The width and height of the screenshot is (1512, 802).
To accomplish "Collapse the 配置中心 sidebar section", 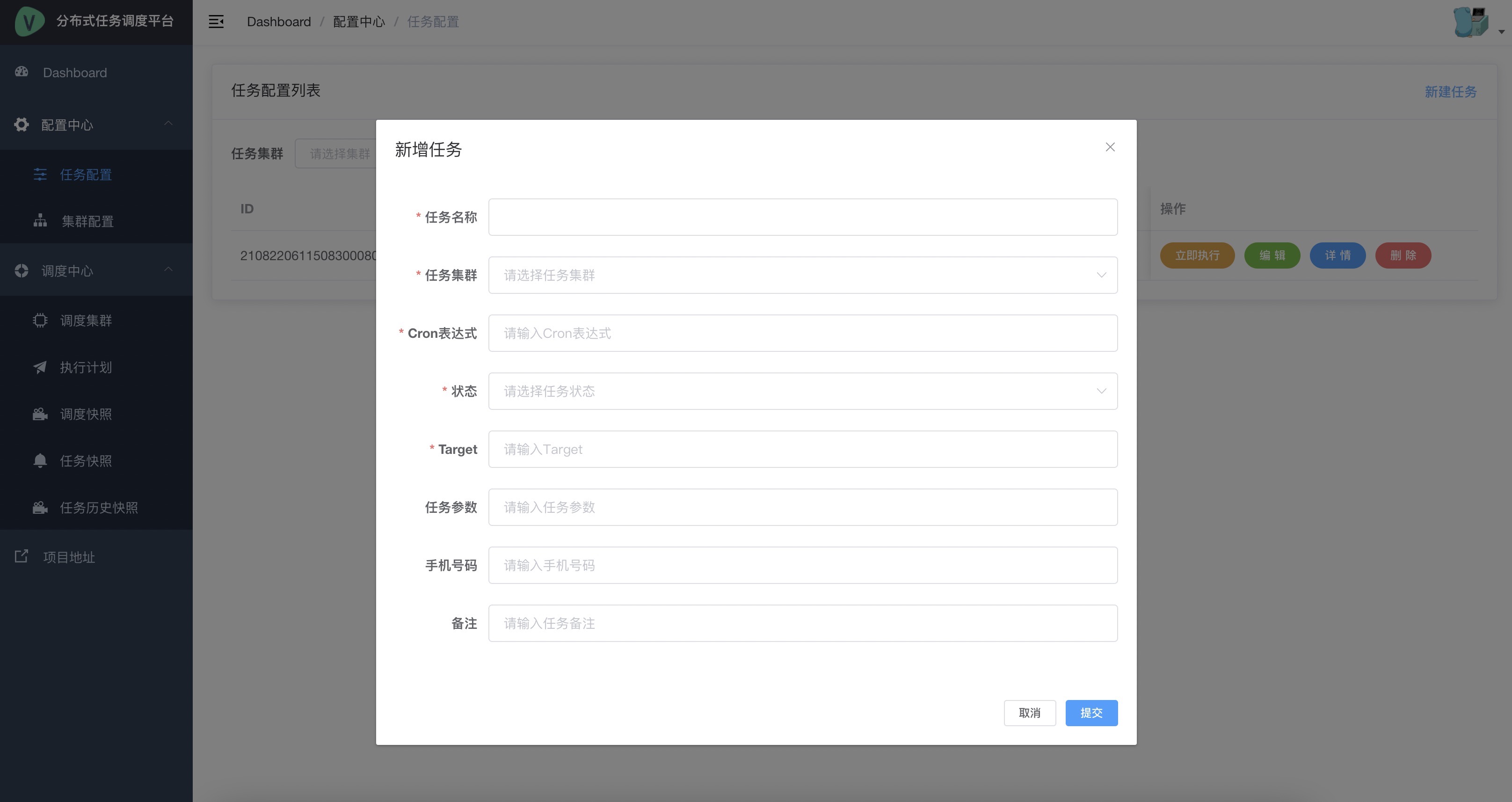I will pos(168,123).
